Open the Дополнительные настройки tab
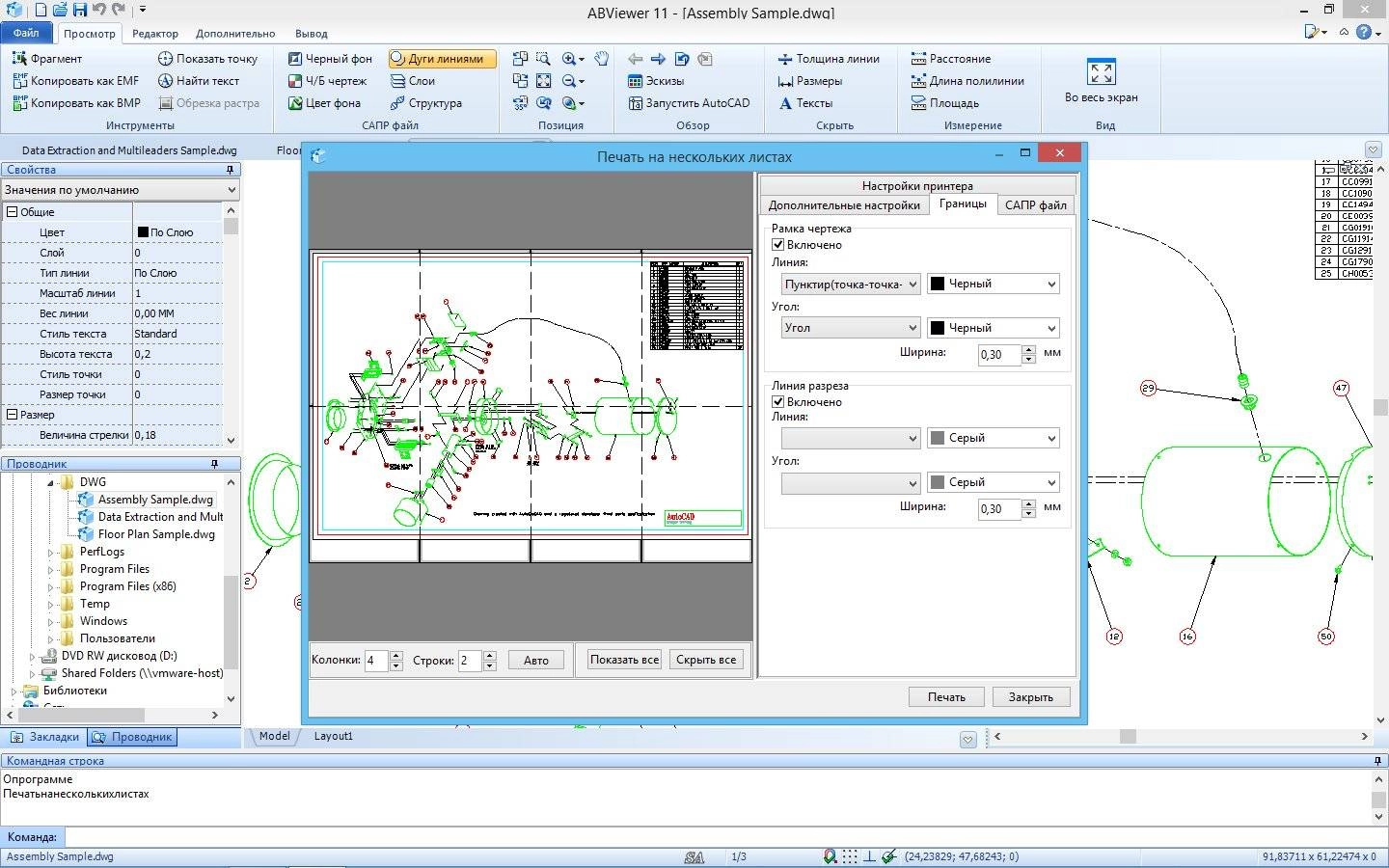The image size is (1389, 868). tap(844, 205)
